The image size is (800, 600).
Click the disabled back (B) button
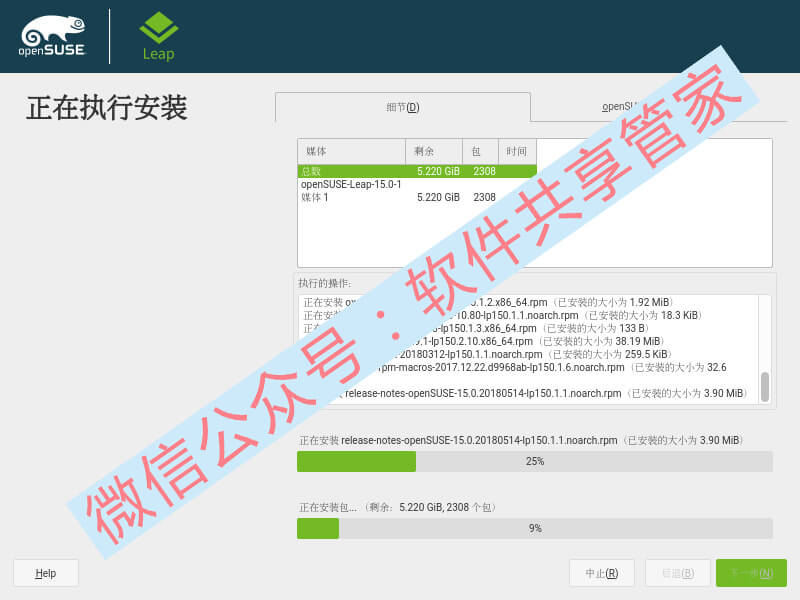(x=678, y=573)
